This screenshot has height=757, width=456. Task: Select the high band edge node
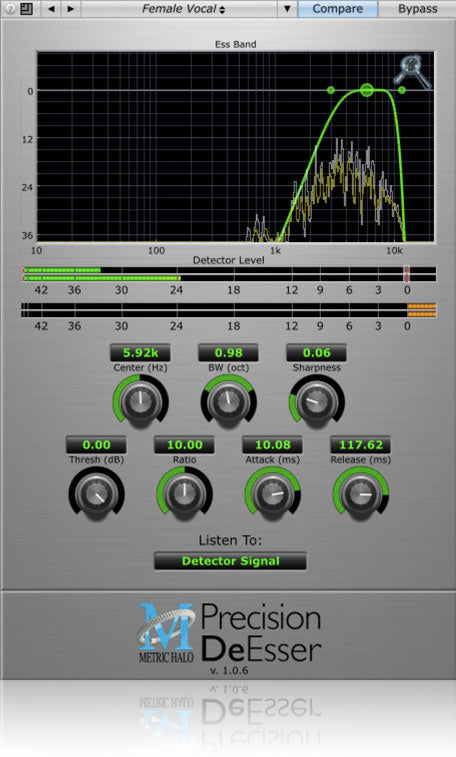401,90
